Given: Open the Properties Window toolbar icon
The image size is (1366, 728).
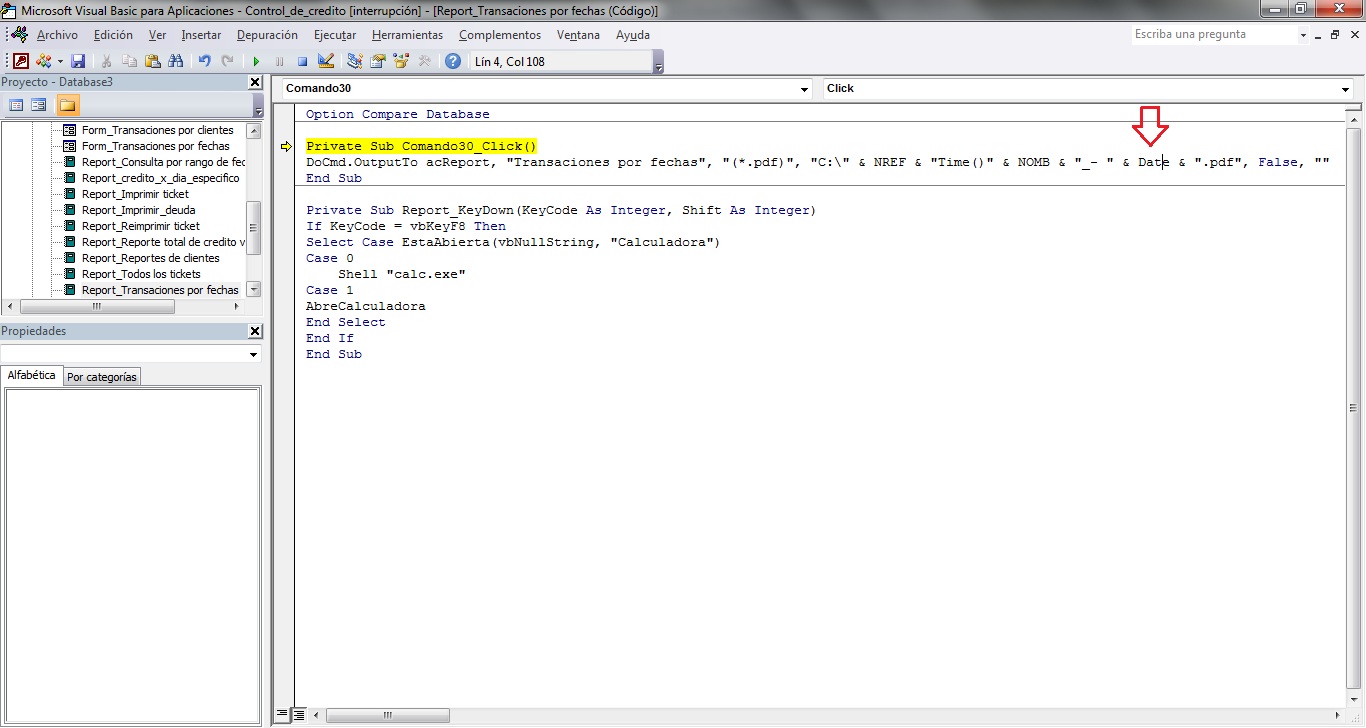Looking at the screenshot, I should click(x=378, y=61).
